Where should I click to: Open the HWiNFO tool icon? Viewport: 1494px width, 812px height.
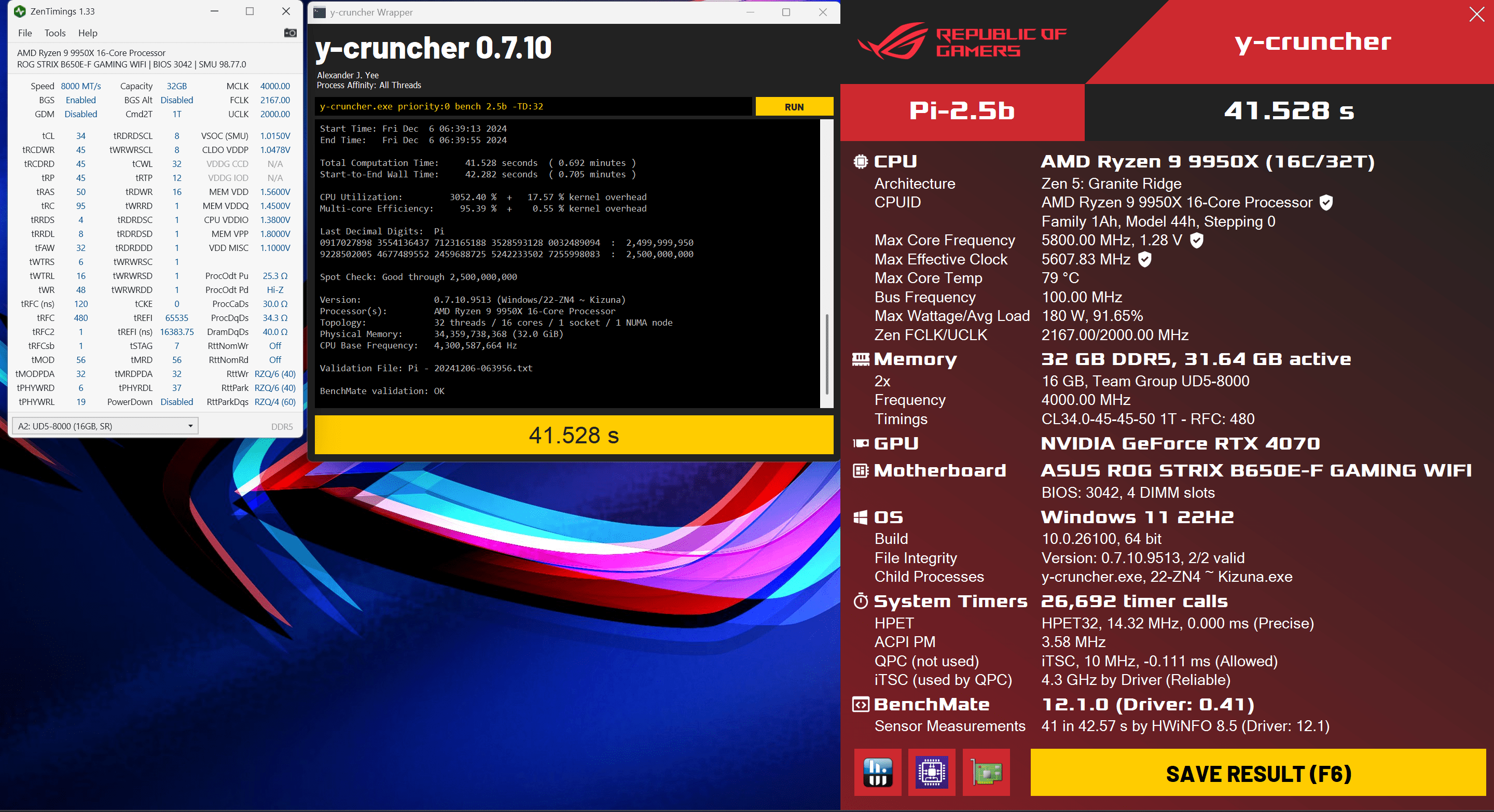(x=878, y=772)
